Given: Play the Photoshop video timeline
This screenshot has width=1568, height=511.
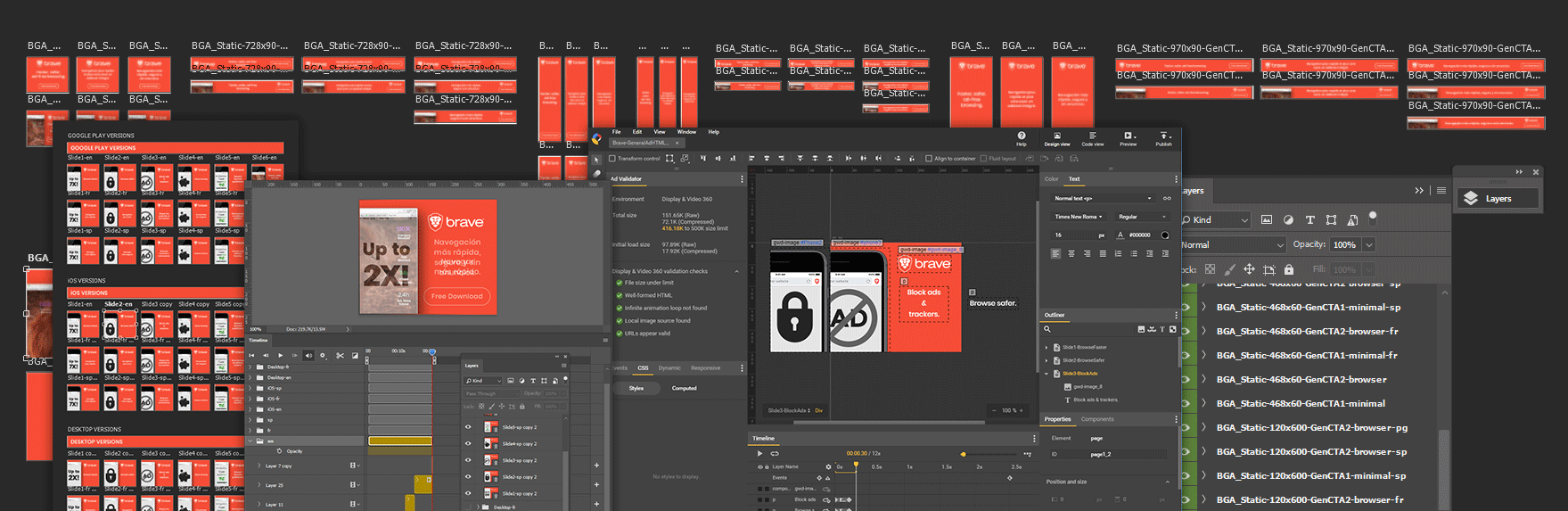Looking at the screenshot, I should pyautogui.click(x=280, y=355).
